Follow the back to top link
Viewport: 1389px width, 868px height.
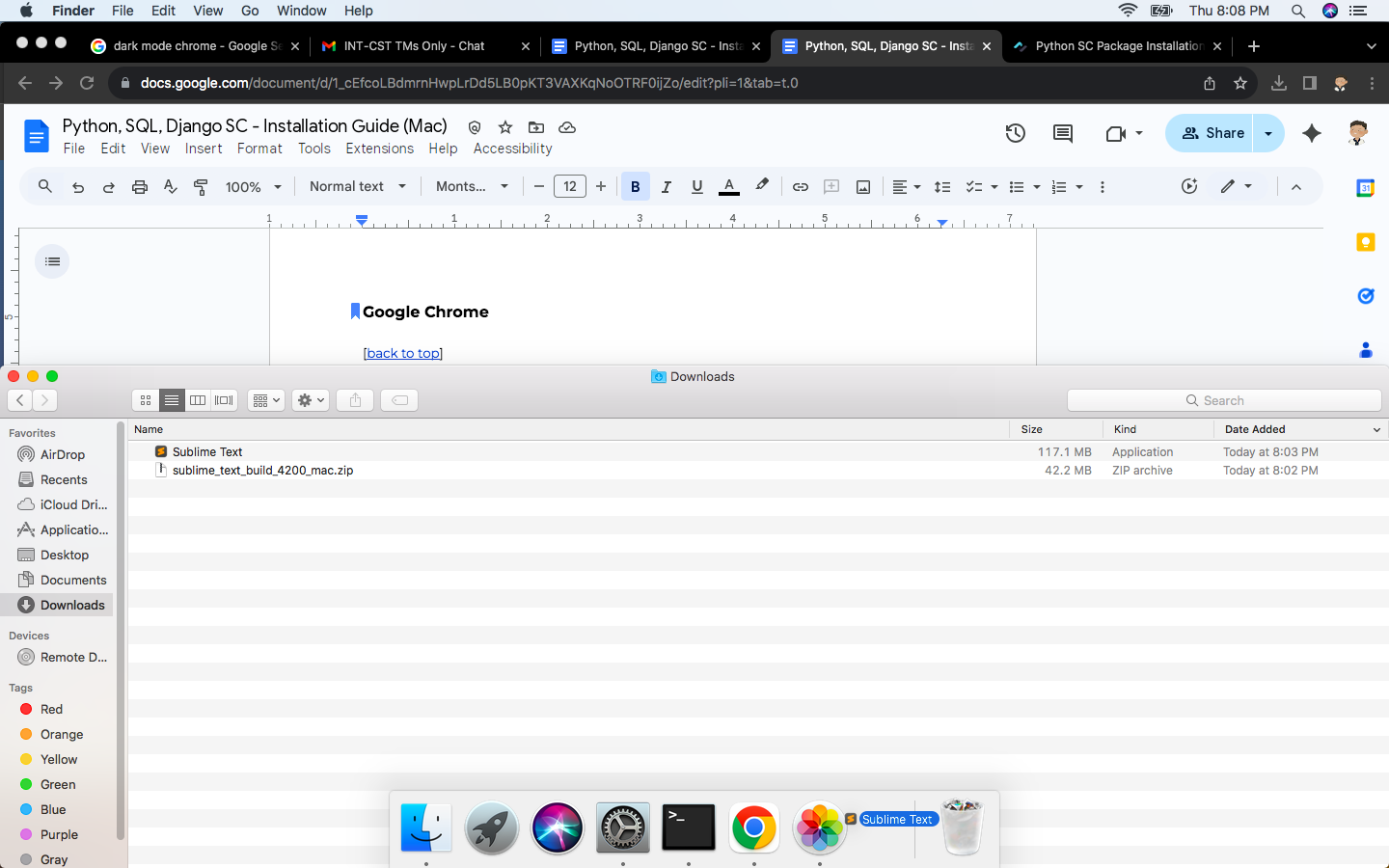pos(402,353)
